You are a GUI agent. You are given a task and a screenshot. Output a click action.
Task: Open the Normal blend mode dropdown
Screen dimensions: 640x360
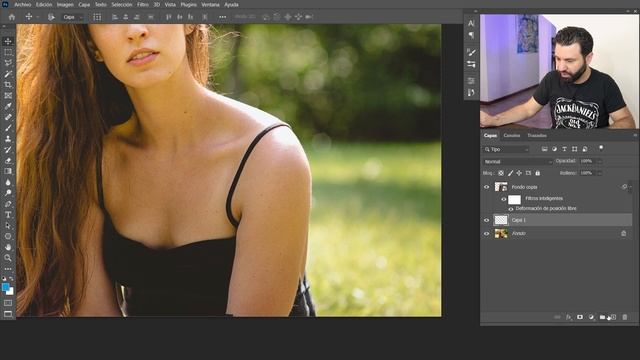click(518, 162)
